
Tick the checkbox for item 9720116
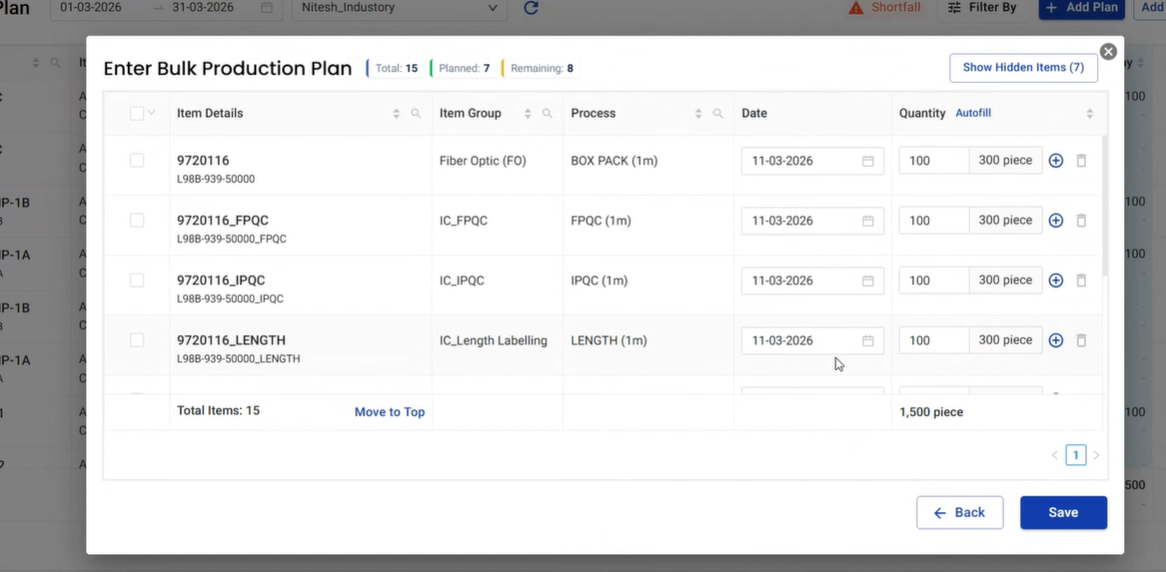coord(137,161)
